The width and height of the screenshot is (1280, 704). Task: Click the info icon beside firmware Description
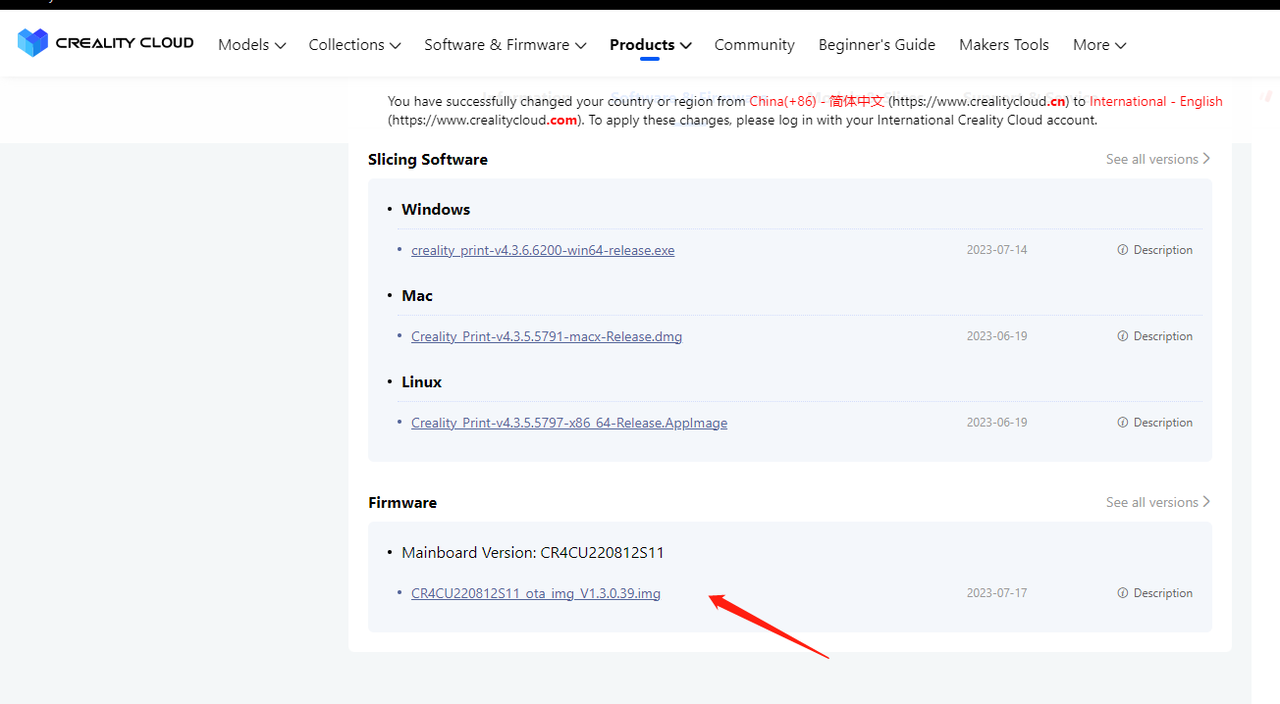[x=1123, y=593]
